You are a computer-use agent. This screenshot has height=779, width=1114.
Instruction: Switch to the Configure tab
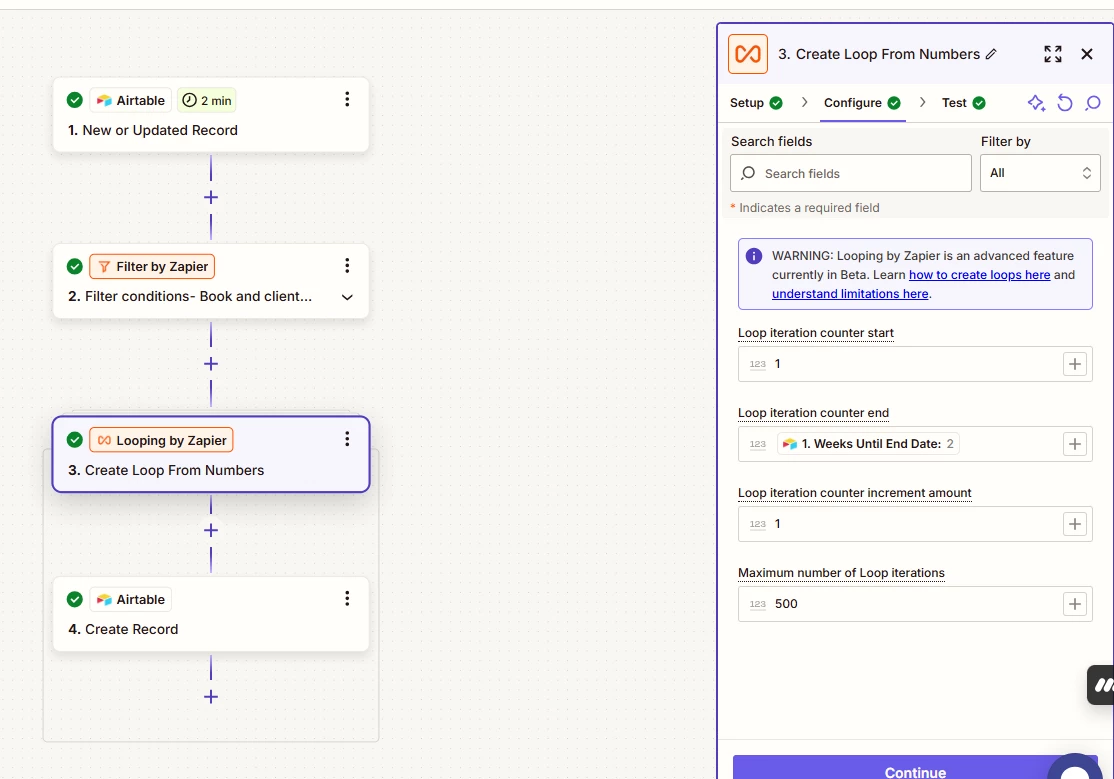pyautogui.click(x=862, y=103)
